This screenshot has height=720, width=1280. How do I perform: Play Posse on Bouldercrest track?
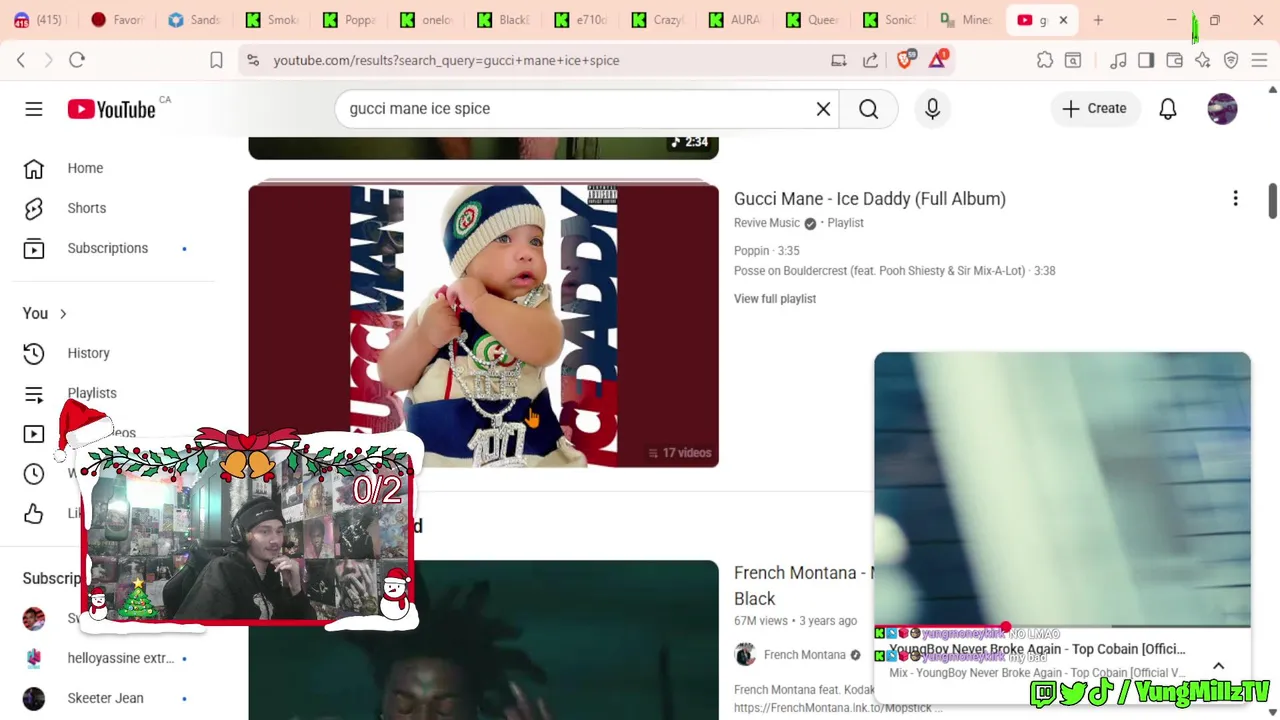pyautogui.click(x=895, y=271)
